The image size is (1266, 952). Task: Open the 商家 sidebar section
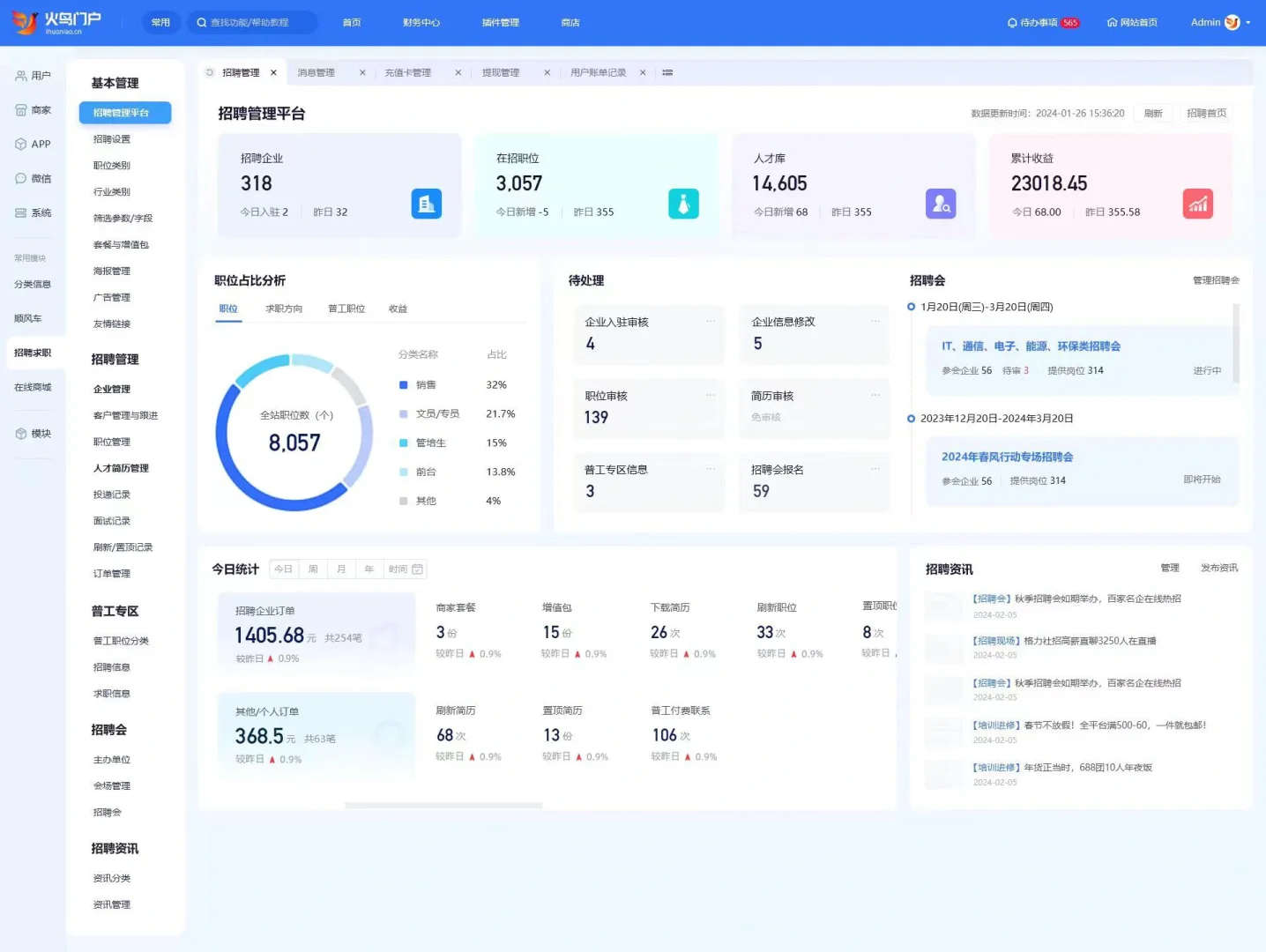[34, 110]
